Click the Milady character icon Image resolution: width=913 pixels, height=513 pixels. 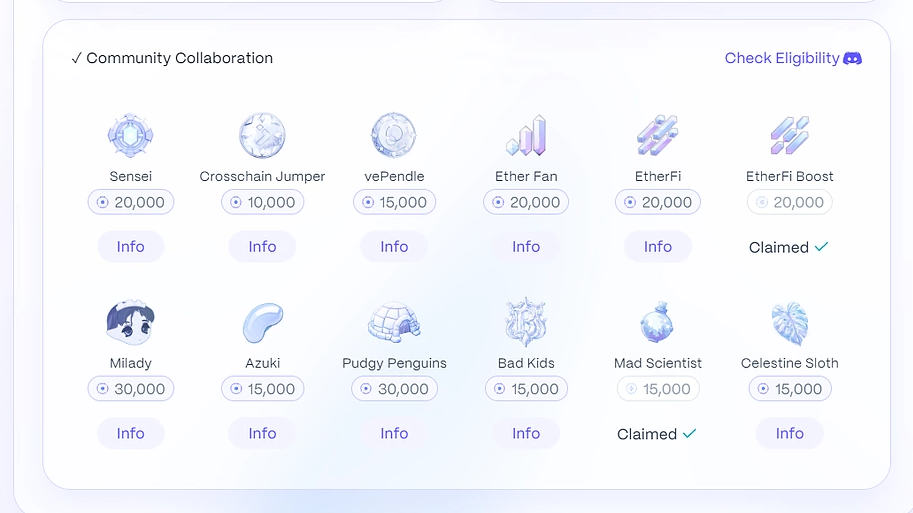coord(130,322)
